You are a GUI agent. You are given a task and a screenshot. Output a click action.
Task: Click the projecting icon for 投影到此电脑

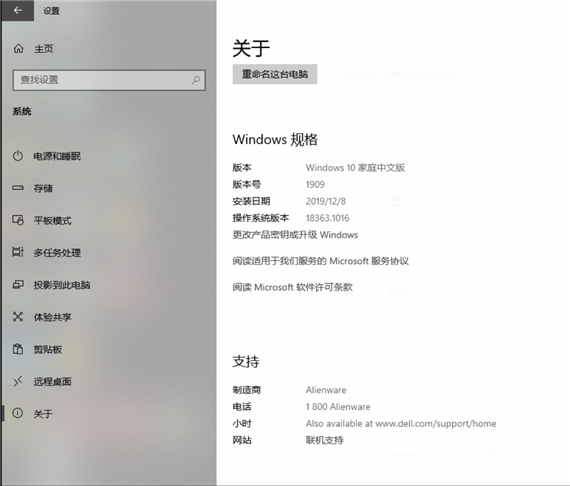[18, 284]
